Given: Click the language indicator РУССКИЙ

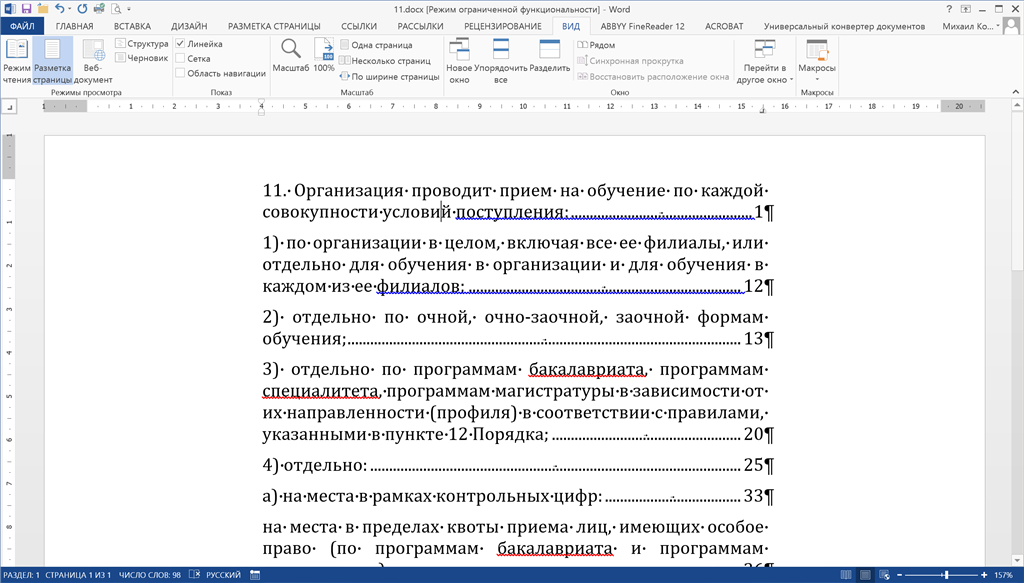Looking at the screenshot, I should (x=223, y=575).
